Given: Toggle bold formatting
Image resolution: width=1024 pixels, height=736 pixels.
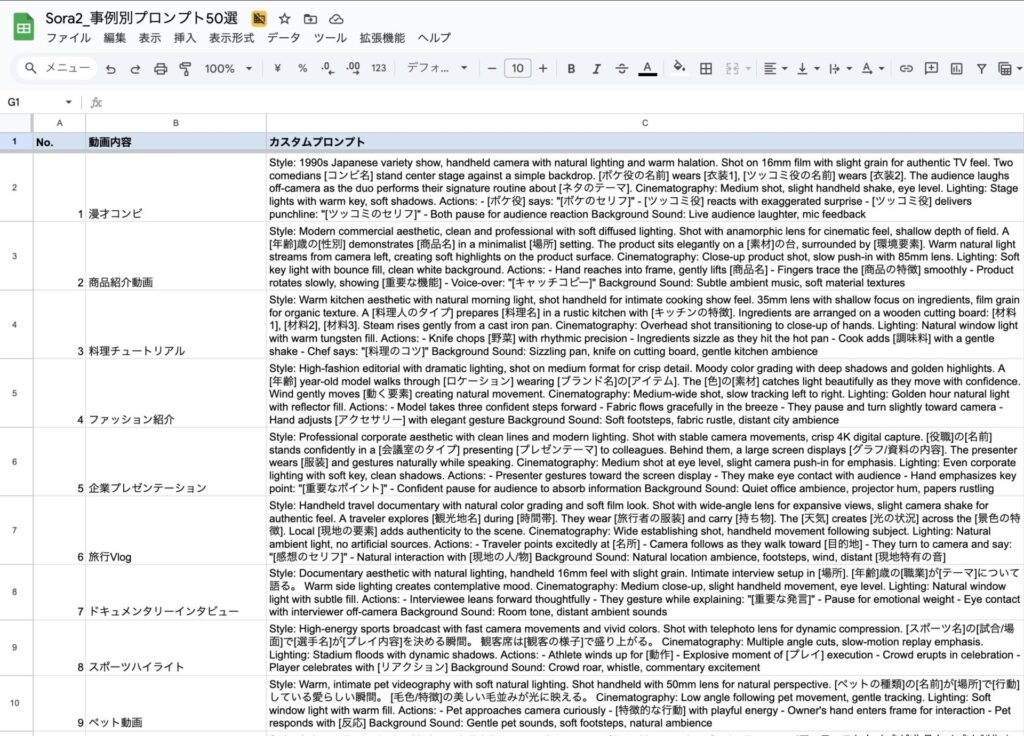Looking at the screenshot, I should (x=571, y=69).
